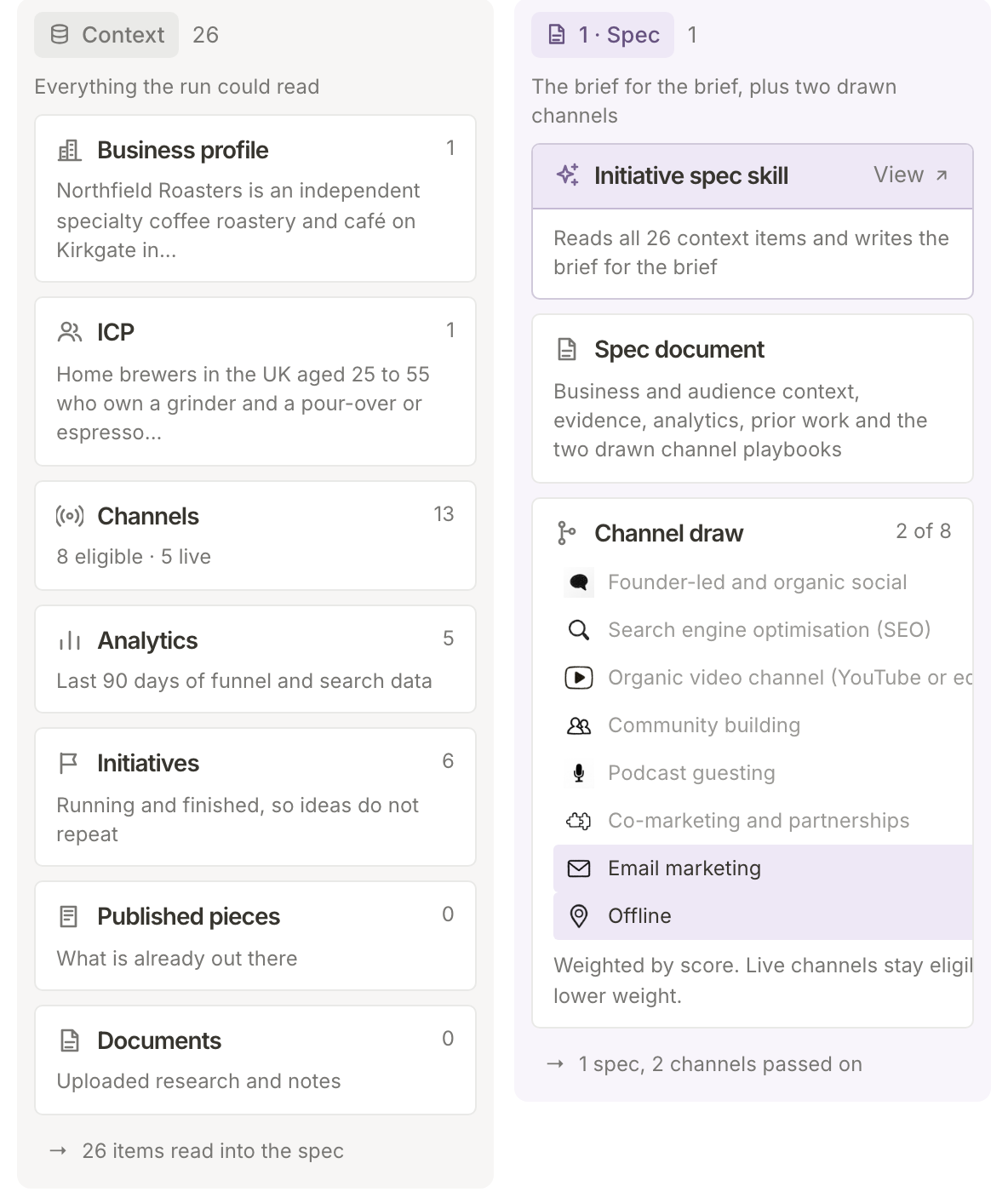Click View on Initiative spec skill
The image size is (1008, 1192).
(x=910, y=175)
